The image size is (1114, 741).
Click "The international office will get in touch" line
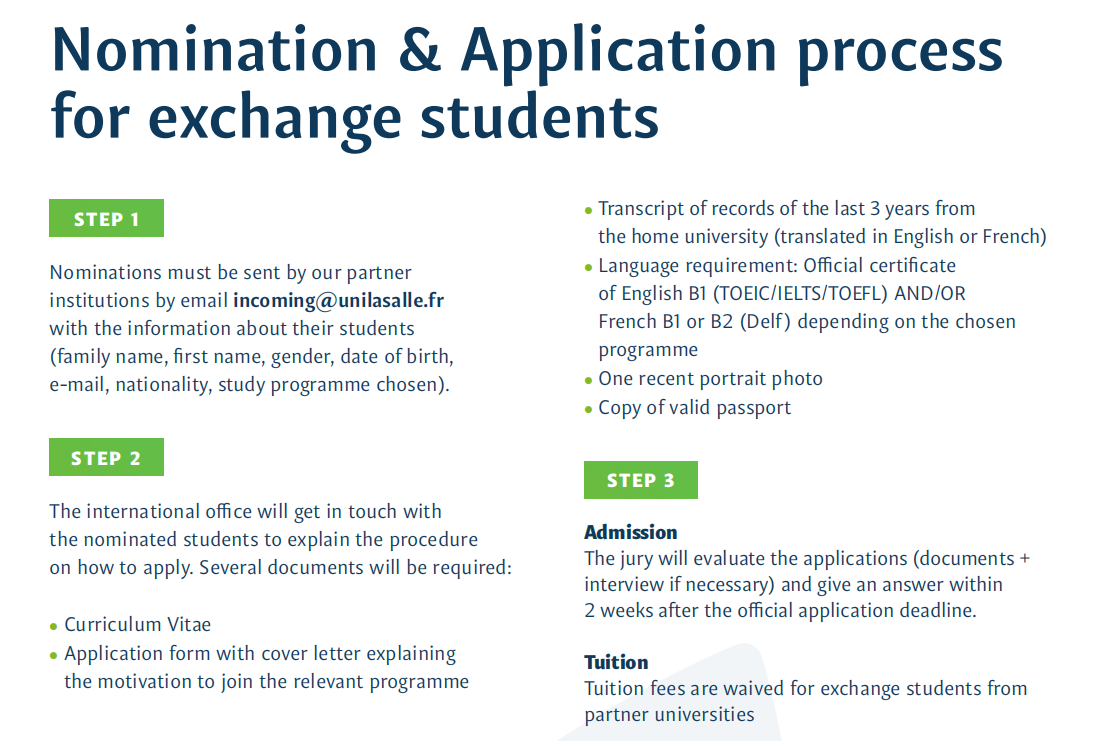(x=245, y=511)
